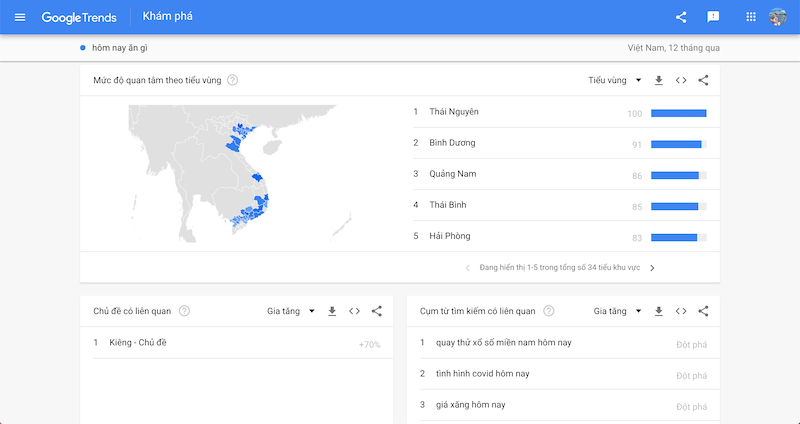800x424 pixels.
Task: Download related queries as CSV
Action: coord(658,311)
